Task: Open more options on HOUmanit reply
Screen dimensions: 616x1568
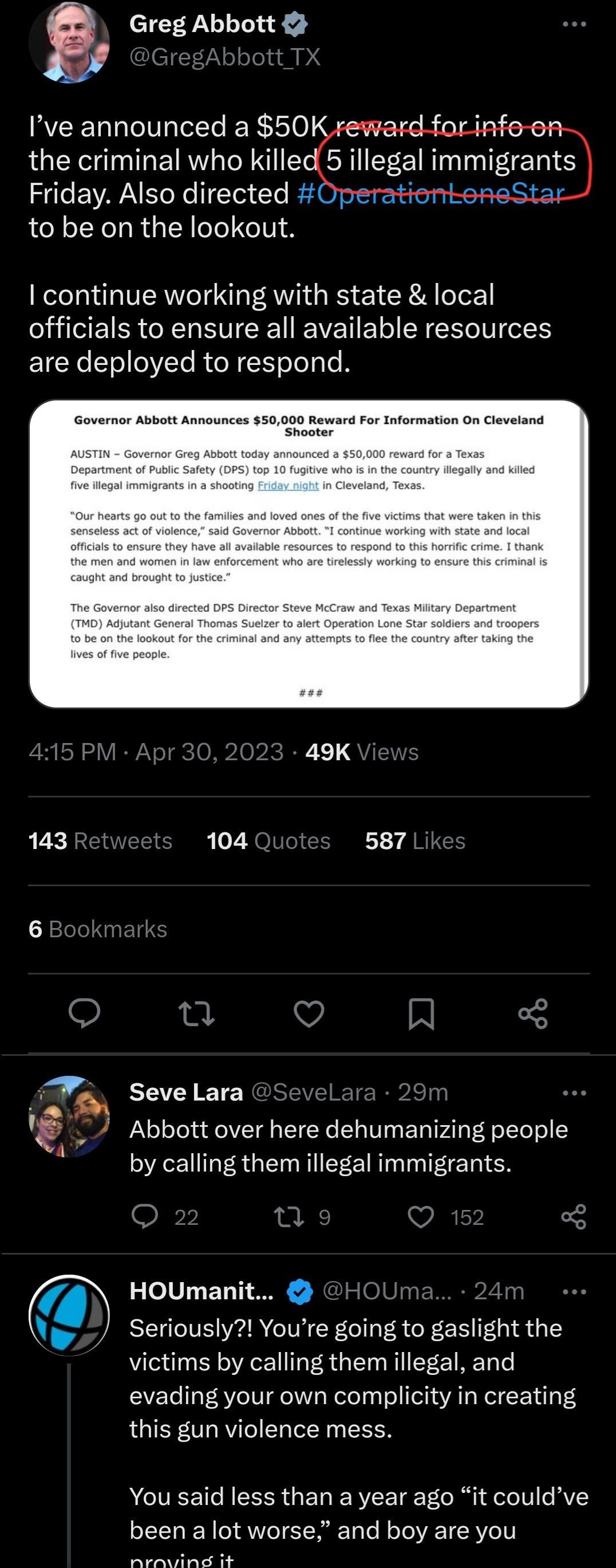Action: coord(574,1291)
